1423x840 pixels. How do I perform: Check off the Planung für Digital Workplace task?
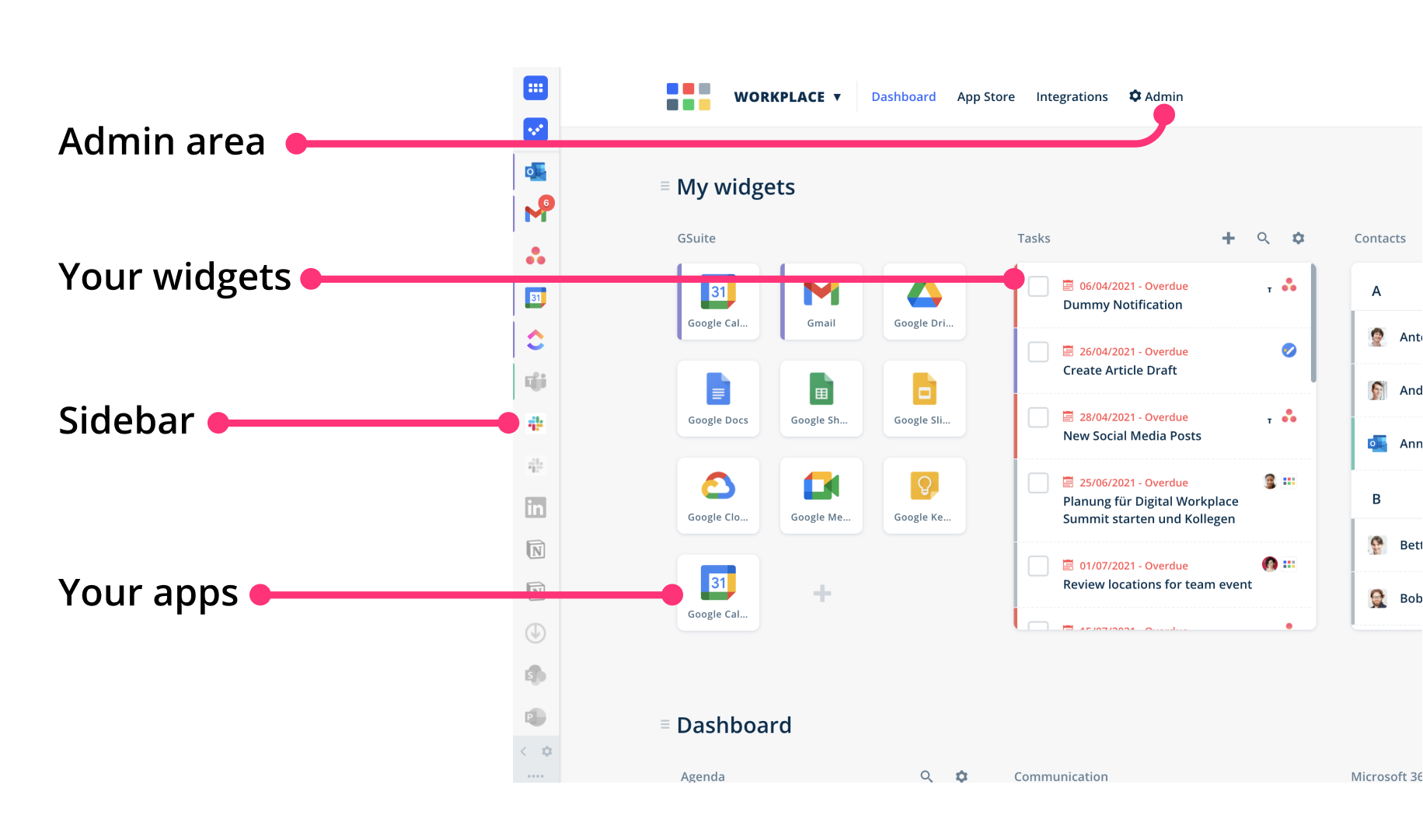point(1038,483)
